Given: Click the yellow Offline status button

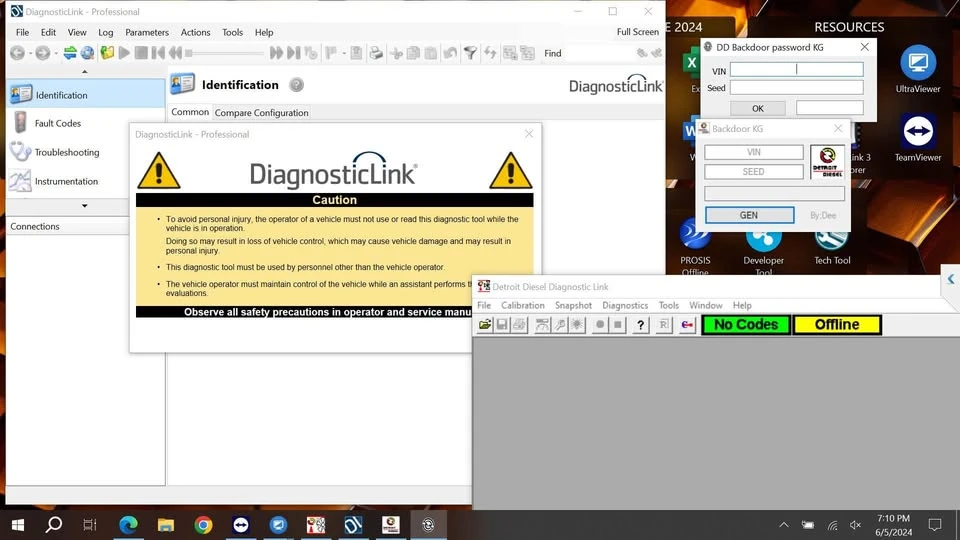Looking at the screenshot, I should [x=837, y=324].
